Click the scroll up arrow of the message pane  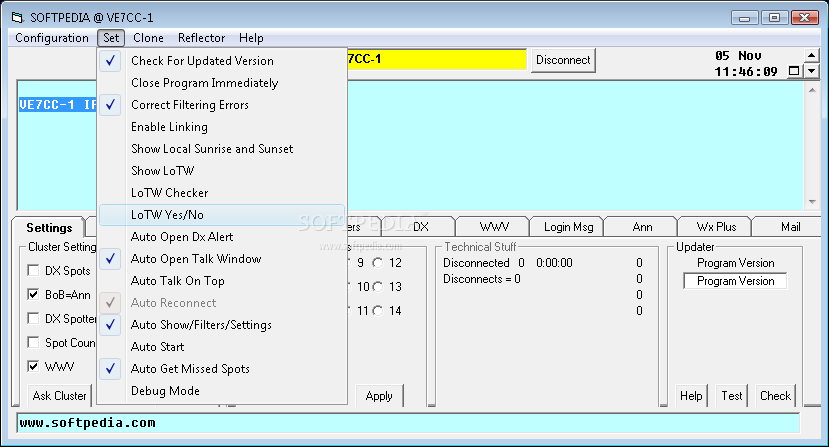point(812,90)
